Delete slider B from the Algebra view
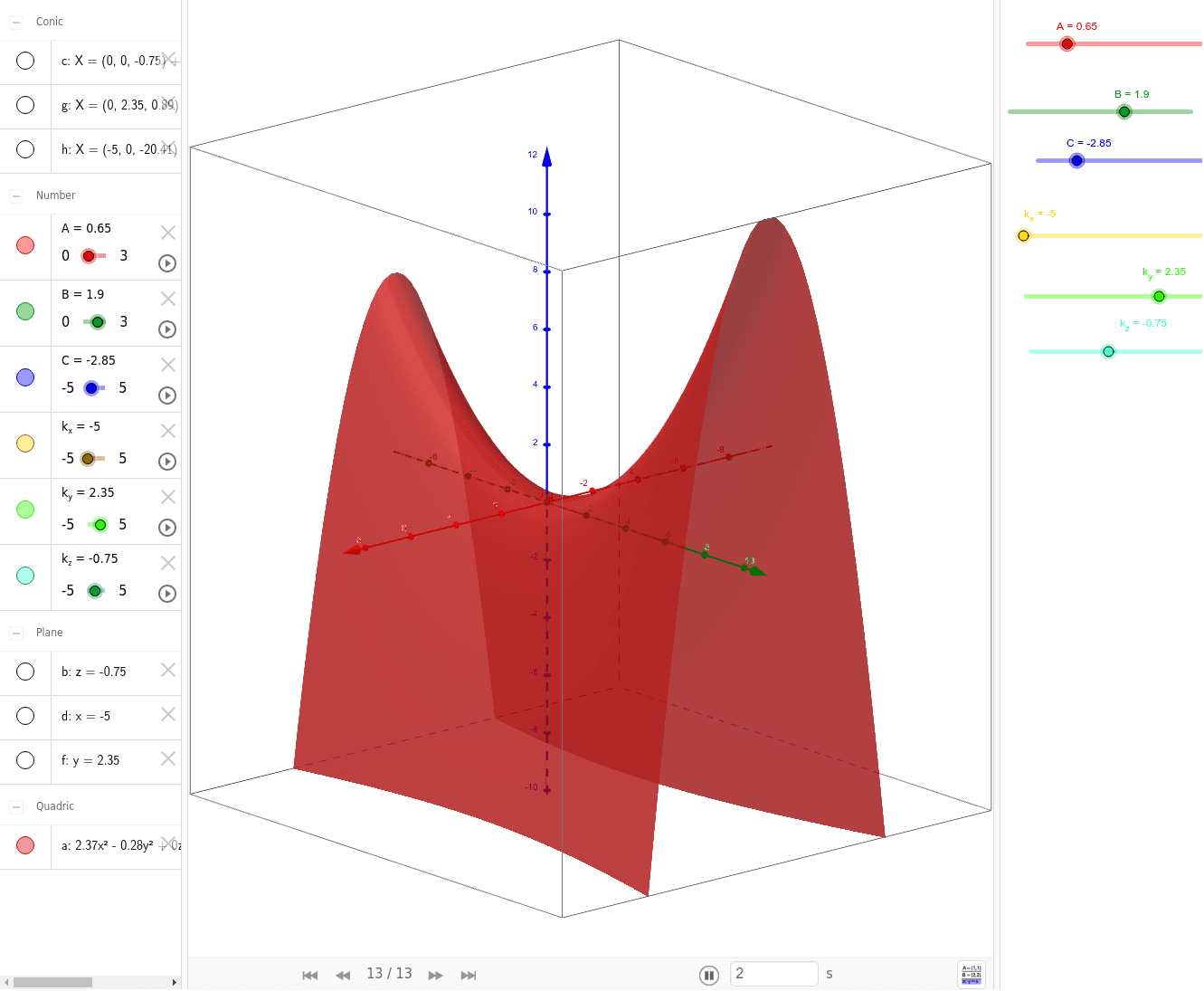The image size is (1204, 991). tap(167, 298)
